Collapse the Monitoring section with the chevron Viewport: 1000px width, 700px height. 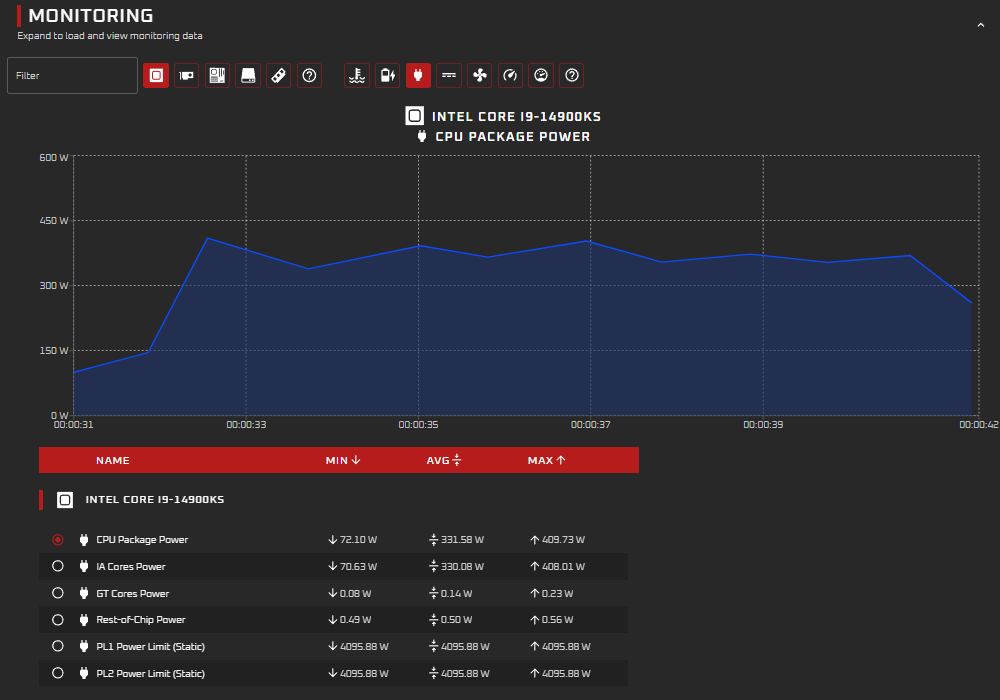pyautogui.click(x=980, y=25)
